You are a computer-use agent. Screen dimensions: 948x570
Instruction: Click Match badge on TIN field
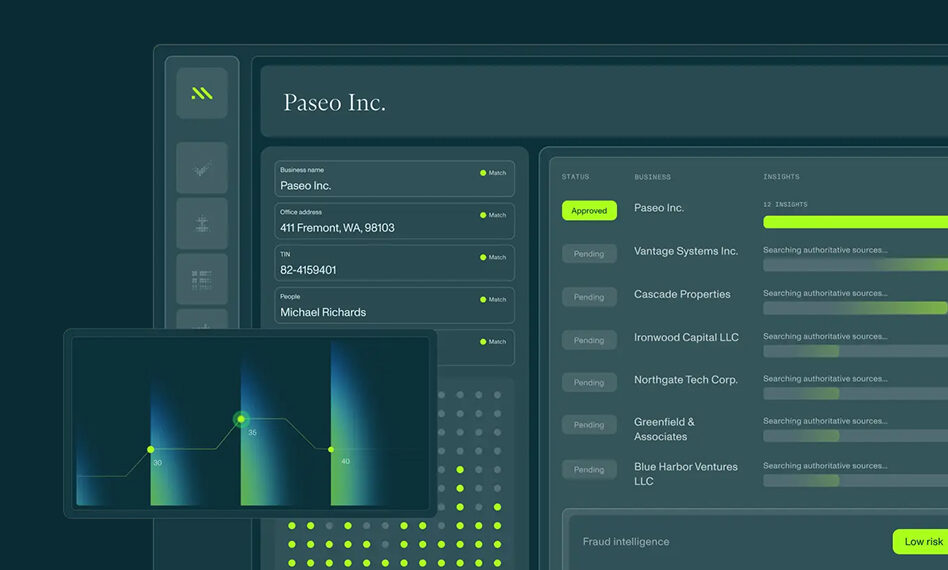493,257
